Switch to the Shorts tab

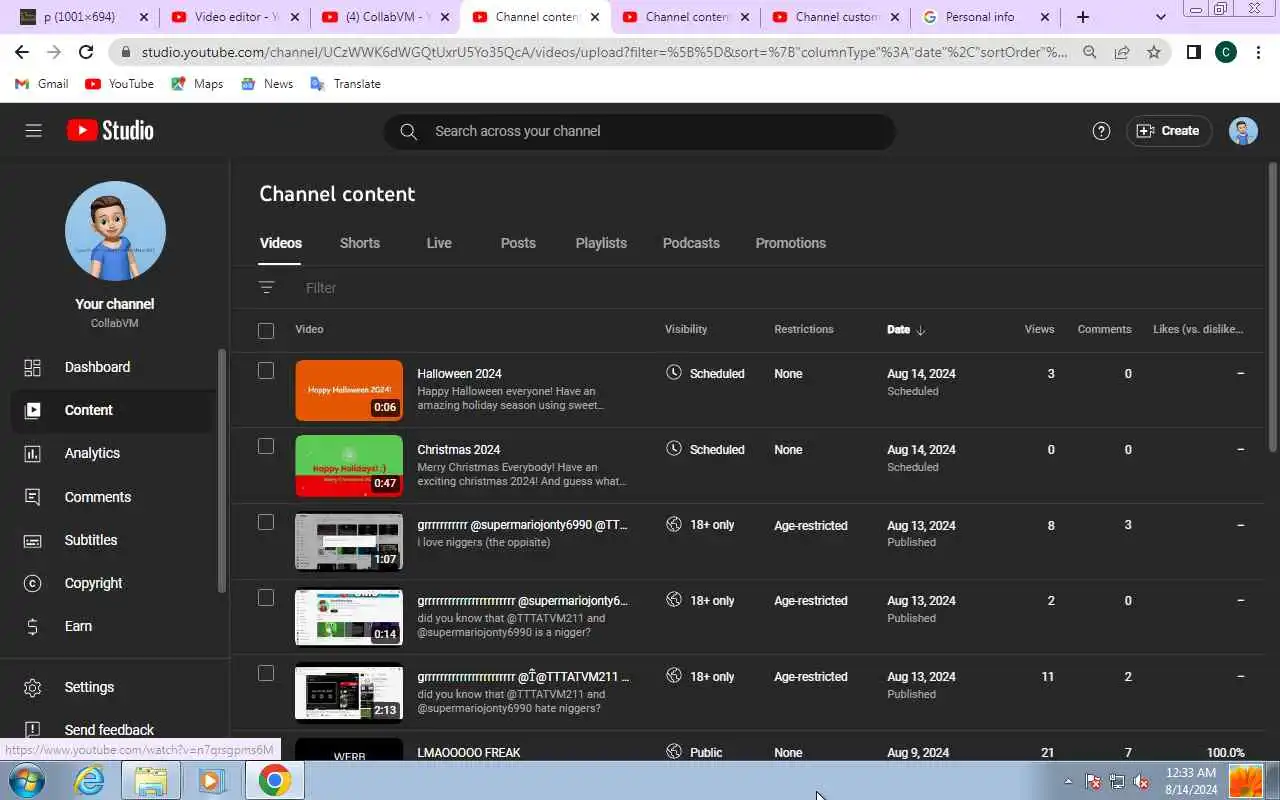(360, 243)
